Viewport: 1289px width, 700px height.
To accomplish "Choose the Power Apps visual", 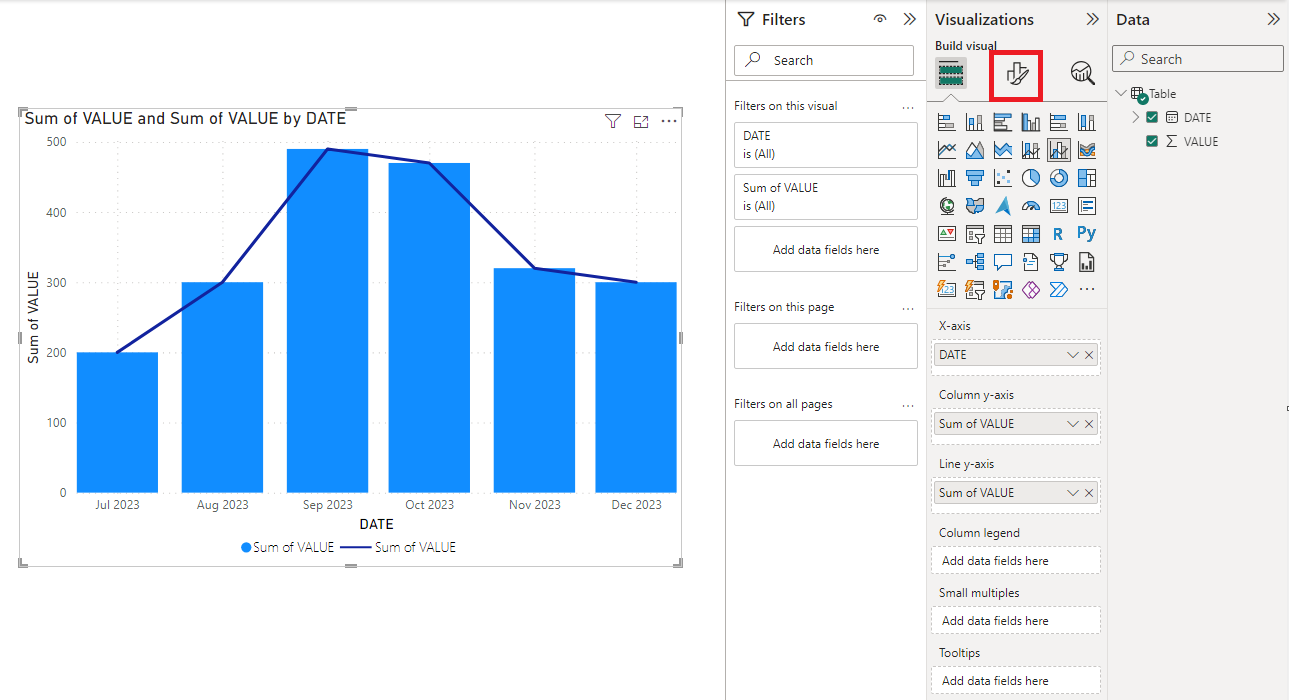I will [x=1031, y=291].
